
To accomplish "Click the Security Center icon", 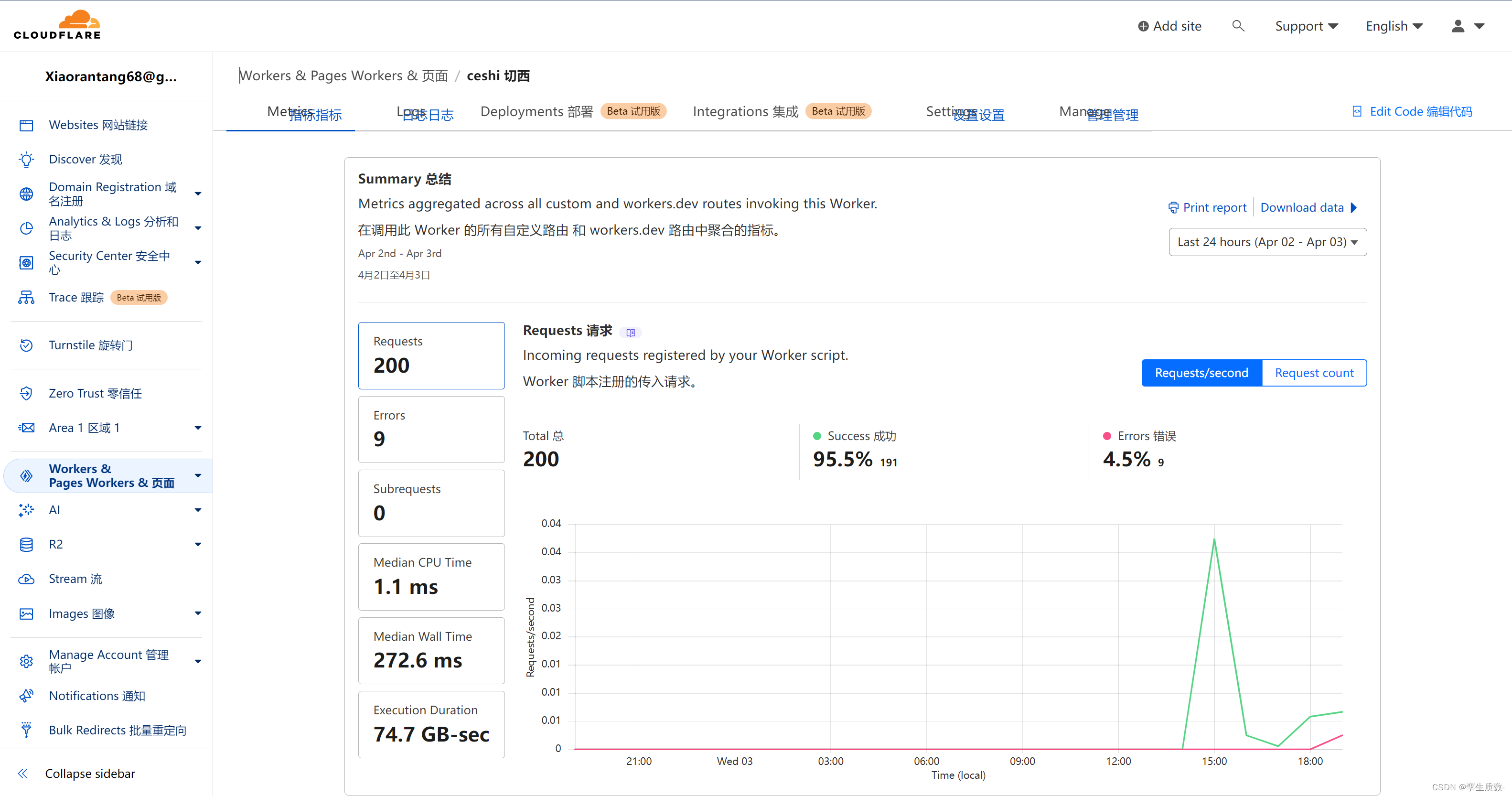I will click(26, 262).
